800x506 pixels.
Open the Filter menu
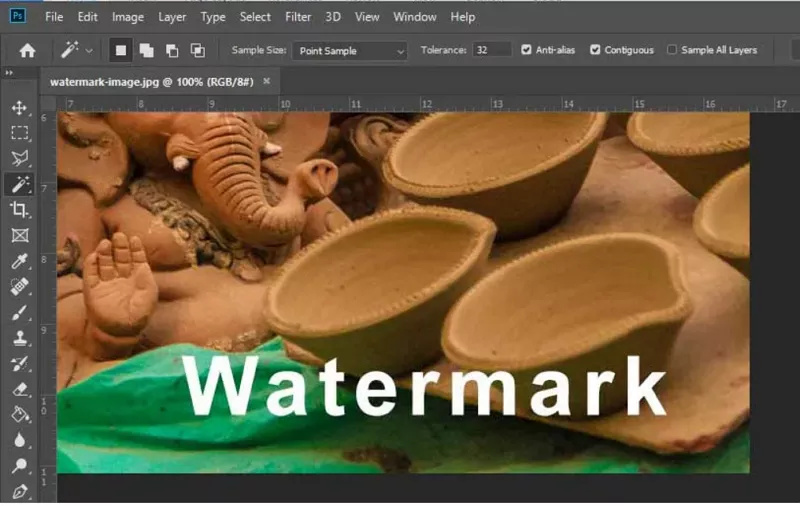(298, 17)
